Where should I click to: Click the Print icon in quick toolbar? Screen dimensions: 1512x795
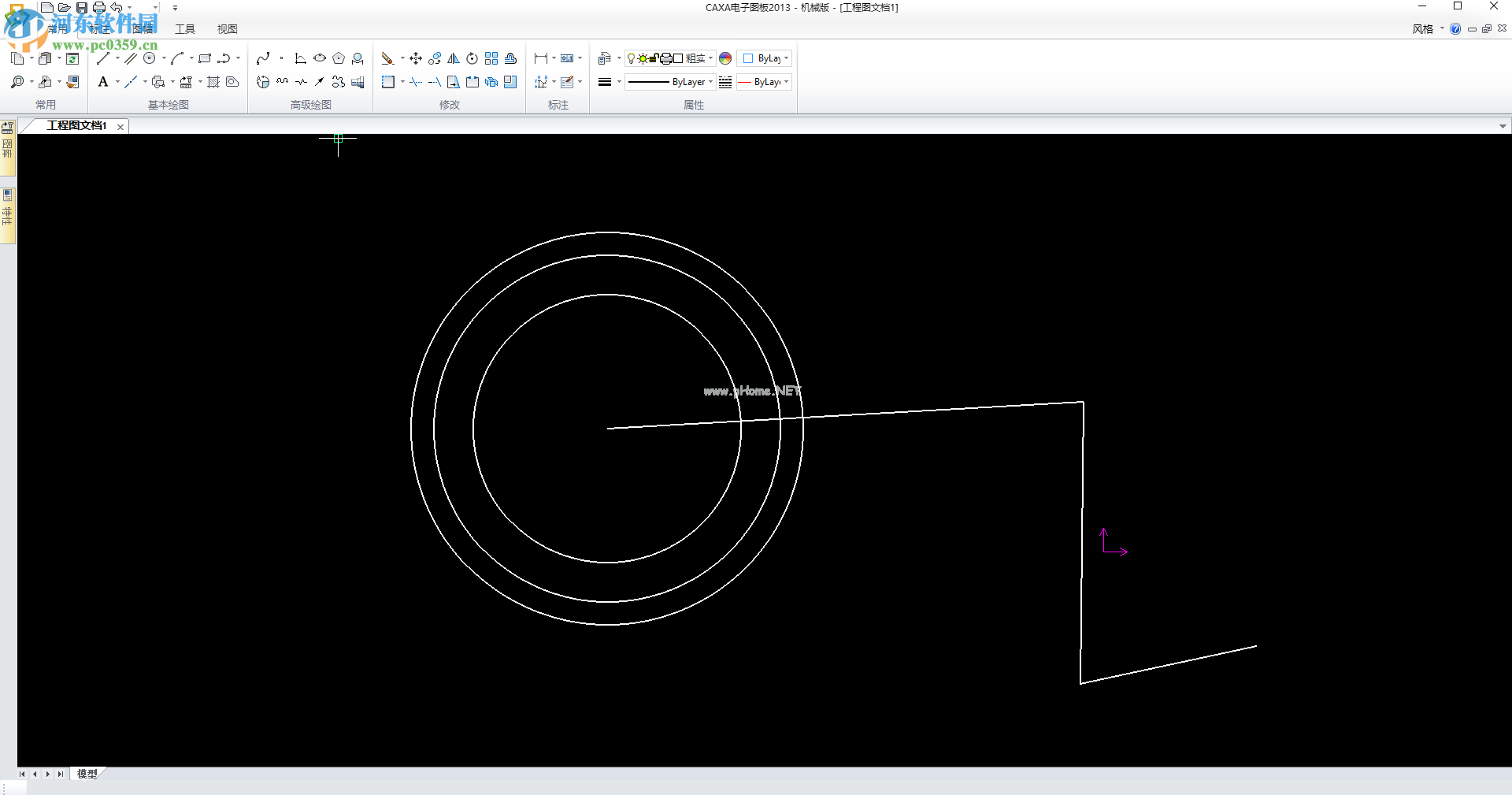99,8
